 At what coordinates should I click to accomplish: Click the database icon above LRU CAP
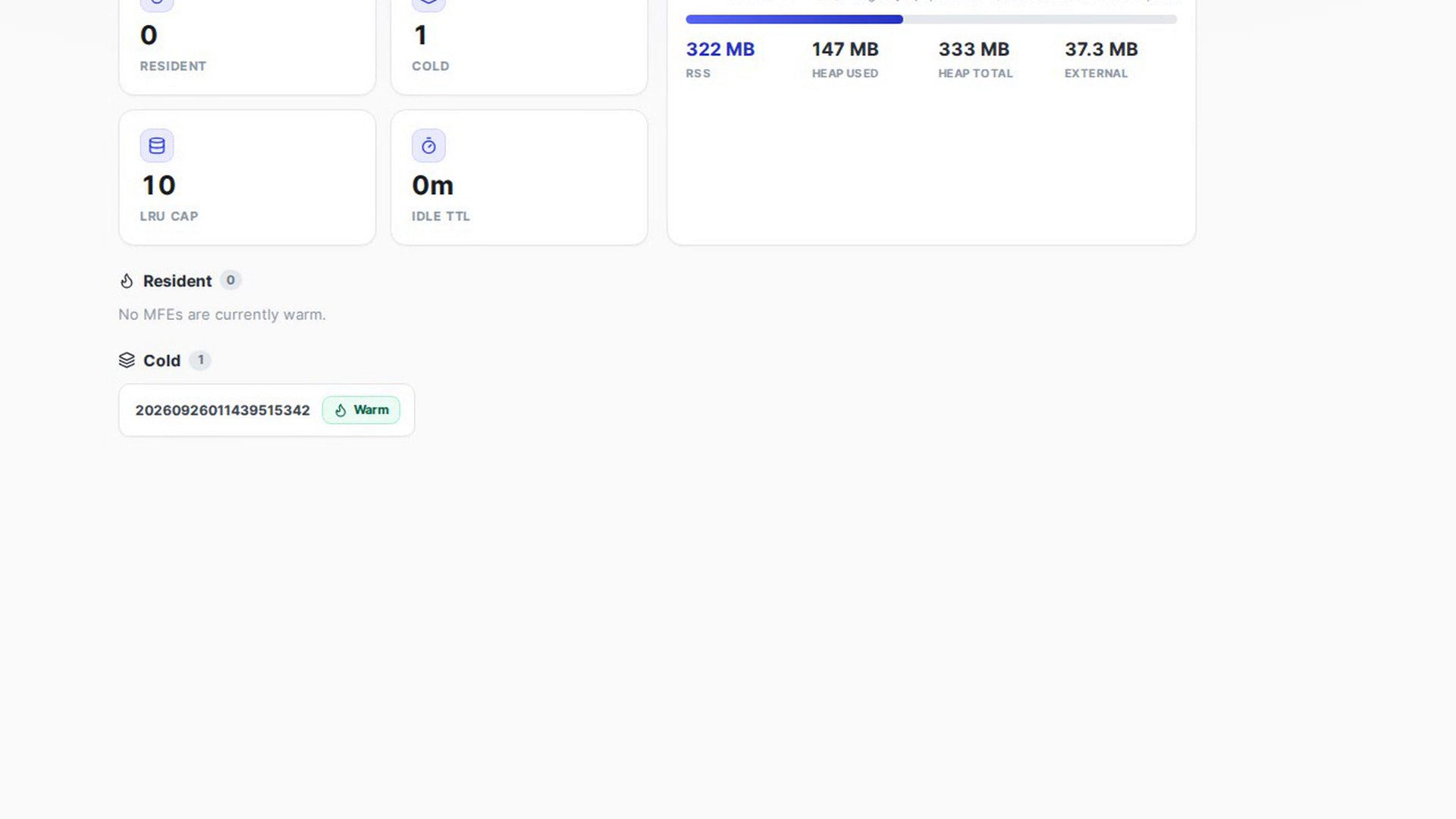(x=157, y=146)
